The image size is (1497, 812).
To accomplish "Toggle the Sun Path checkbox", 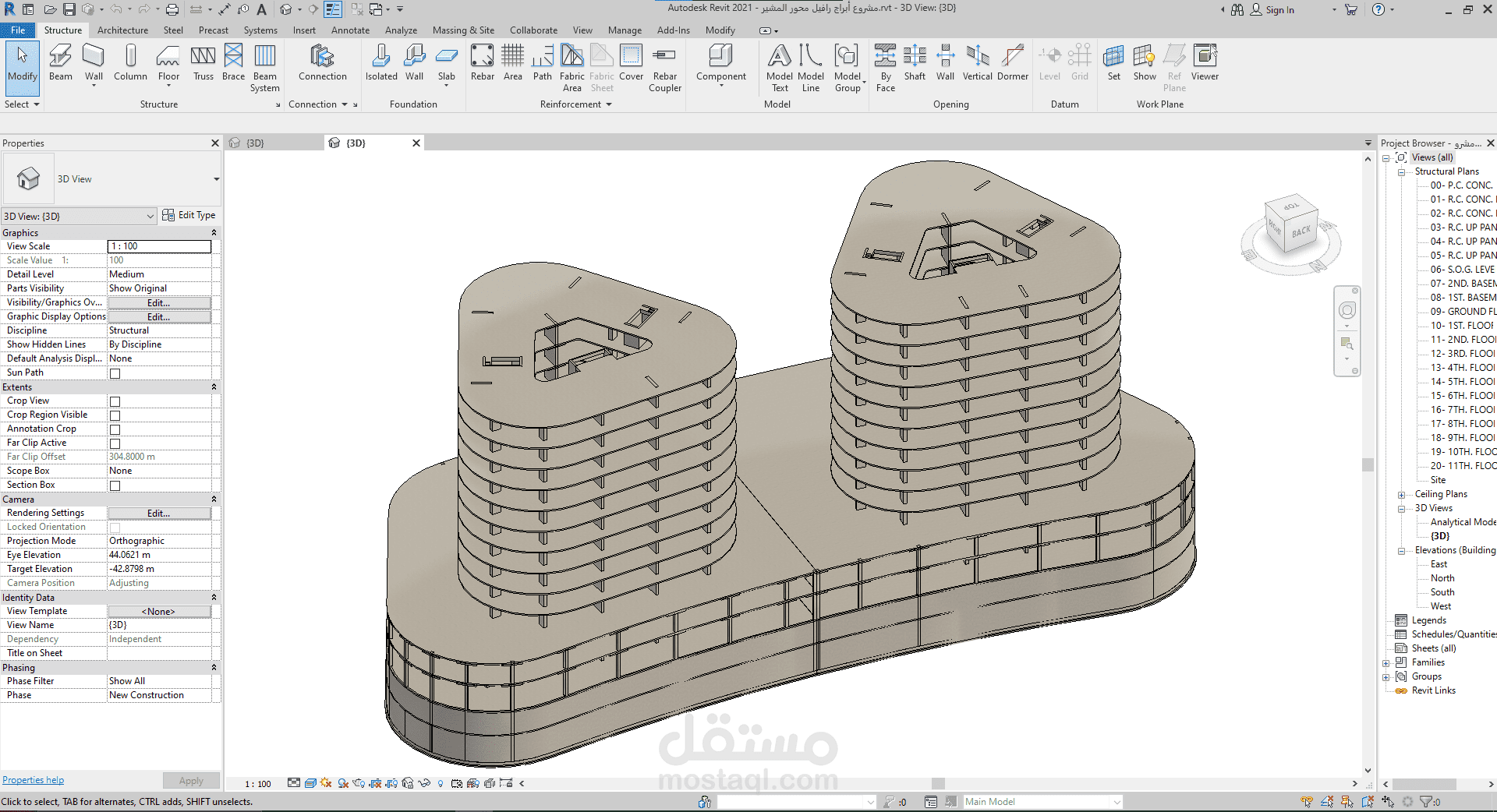I will tap(115, 373).
